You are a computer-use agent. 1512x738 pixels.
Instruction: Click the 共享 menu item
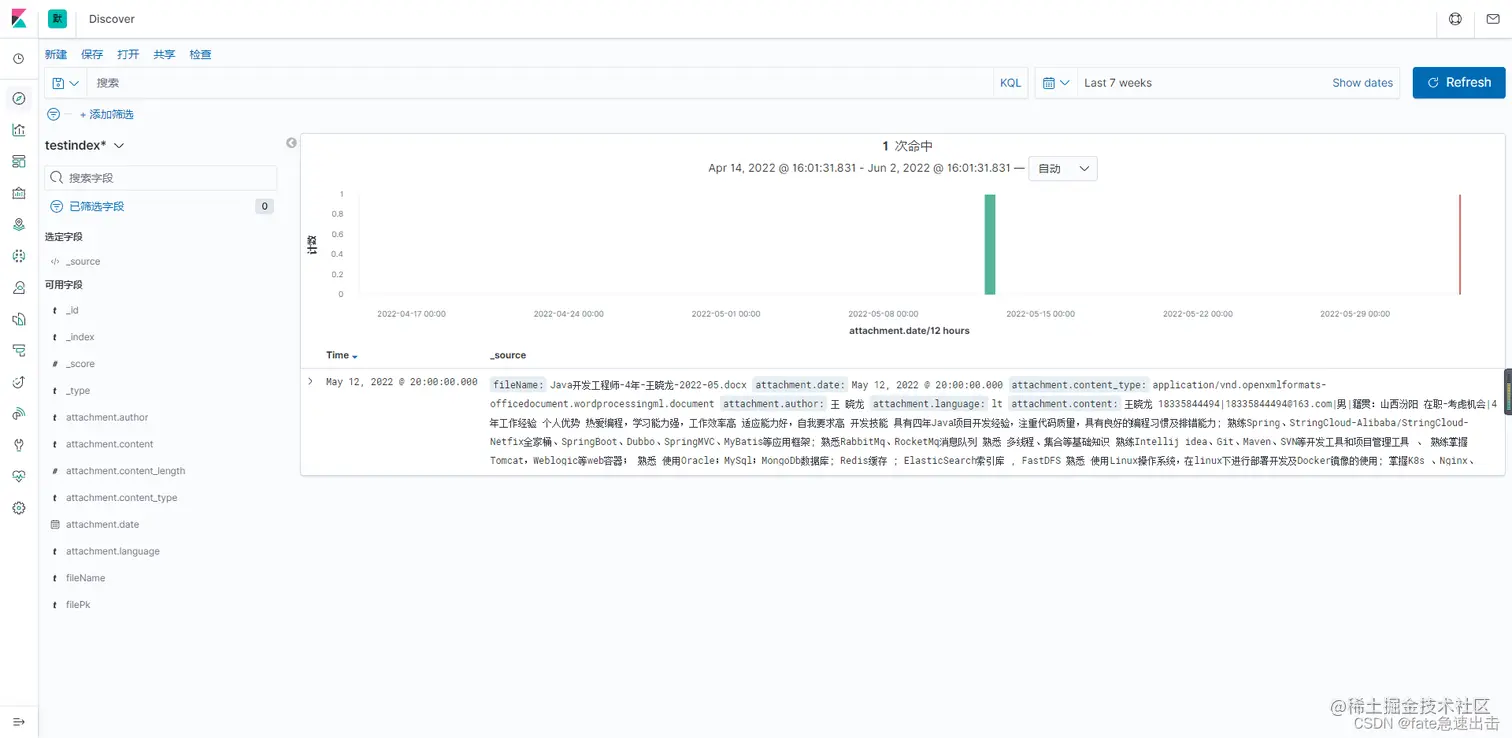pyautogui.click(x=164, y=54)
